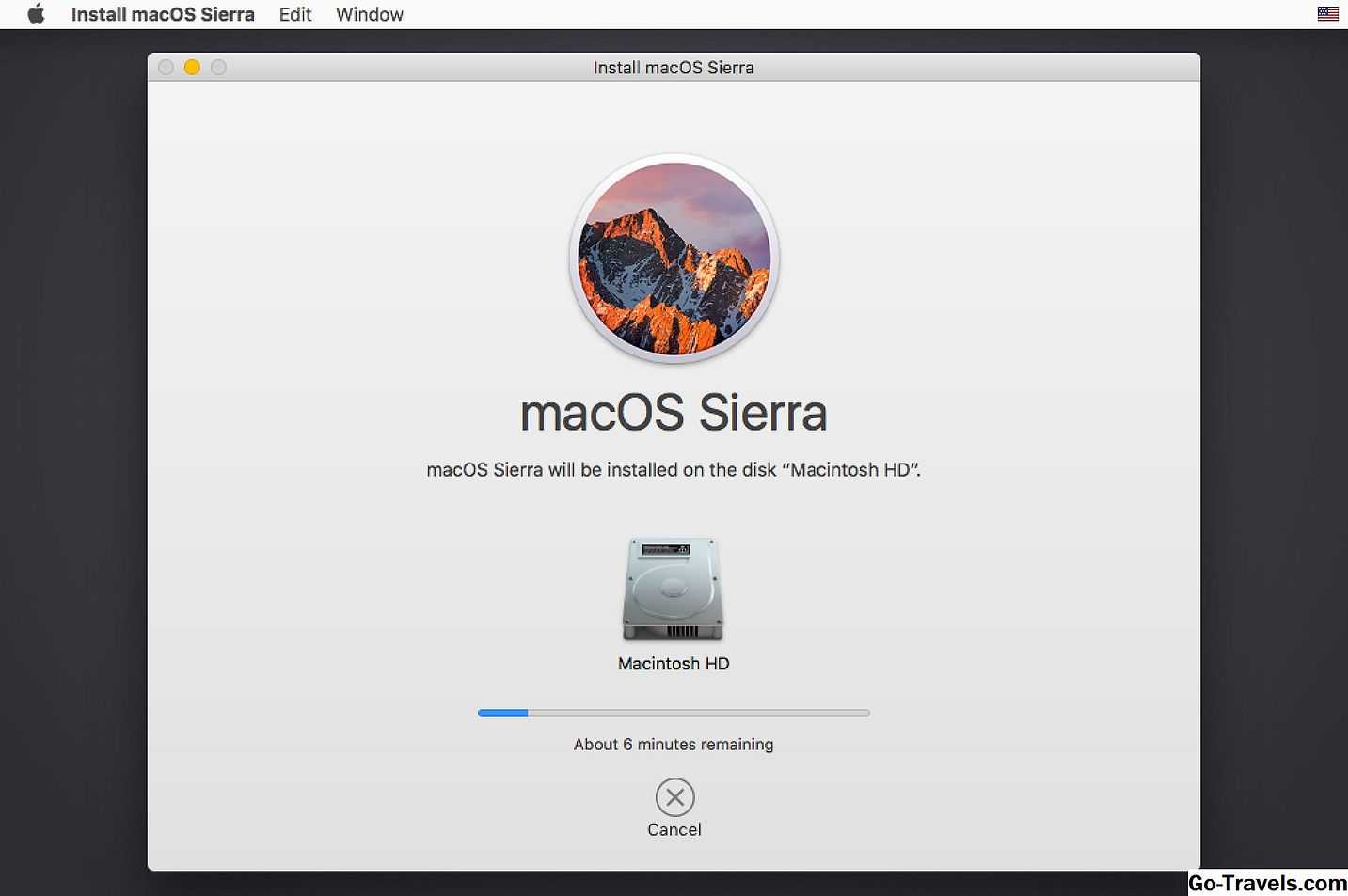The height and width of the screenshot is (896, 1348).
Task: Open the Install macOS Sierra application menu
Action: [163, 14]
